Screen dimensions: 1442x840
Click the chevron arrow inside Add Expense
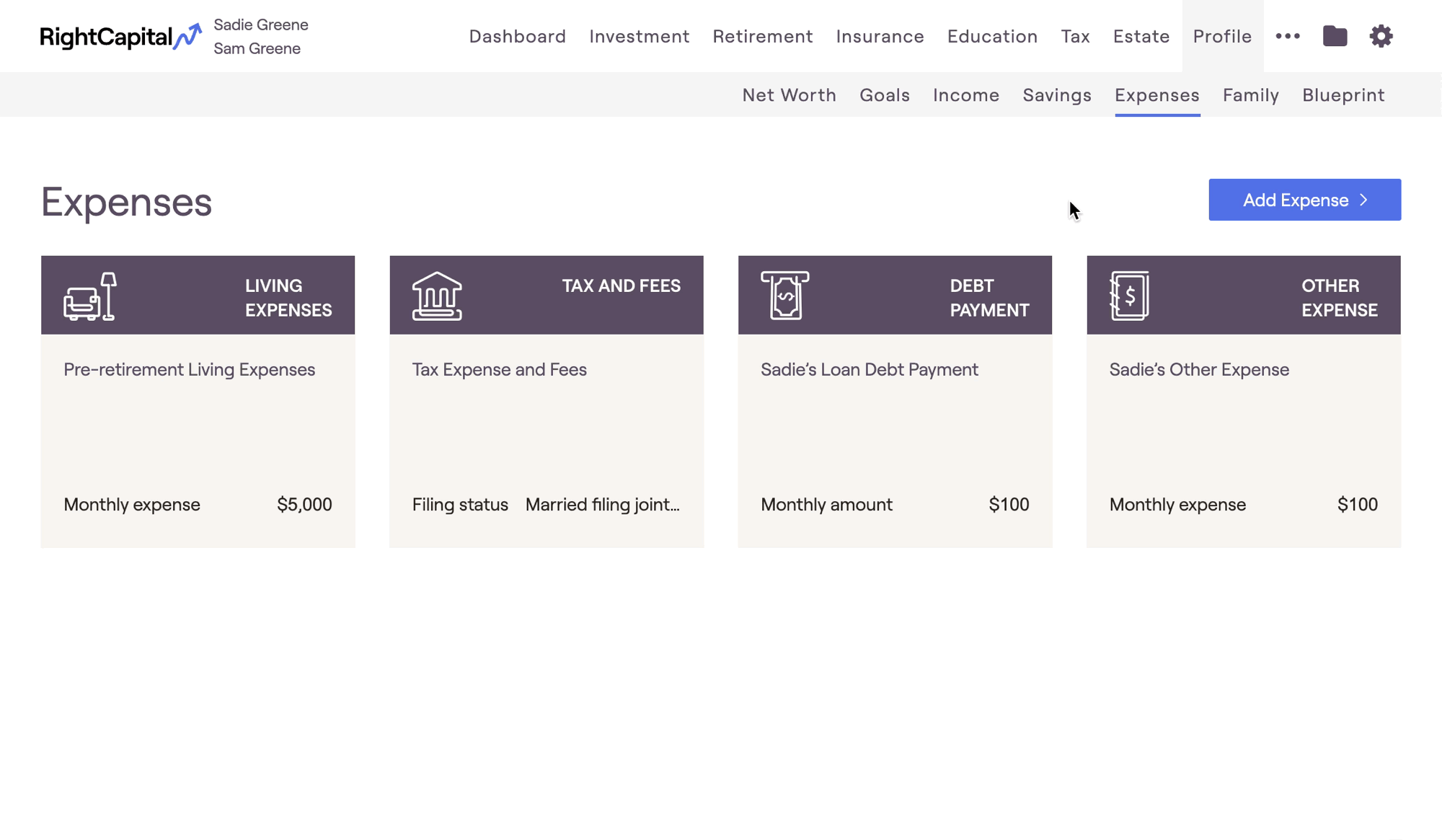1363,200
